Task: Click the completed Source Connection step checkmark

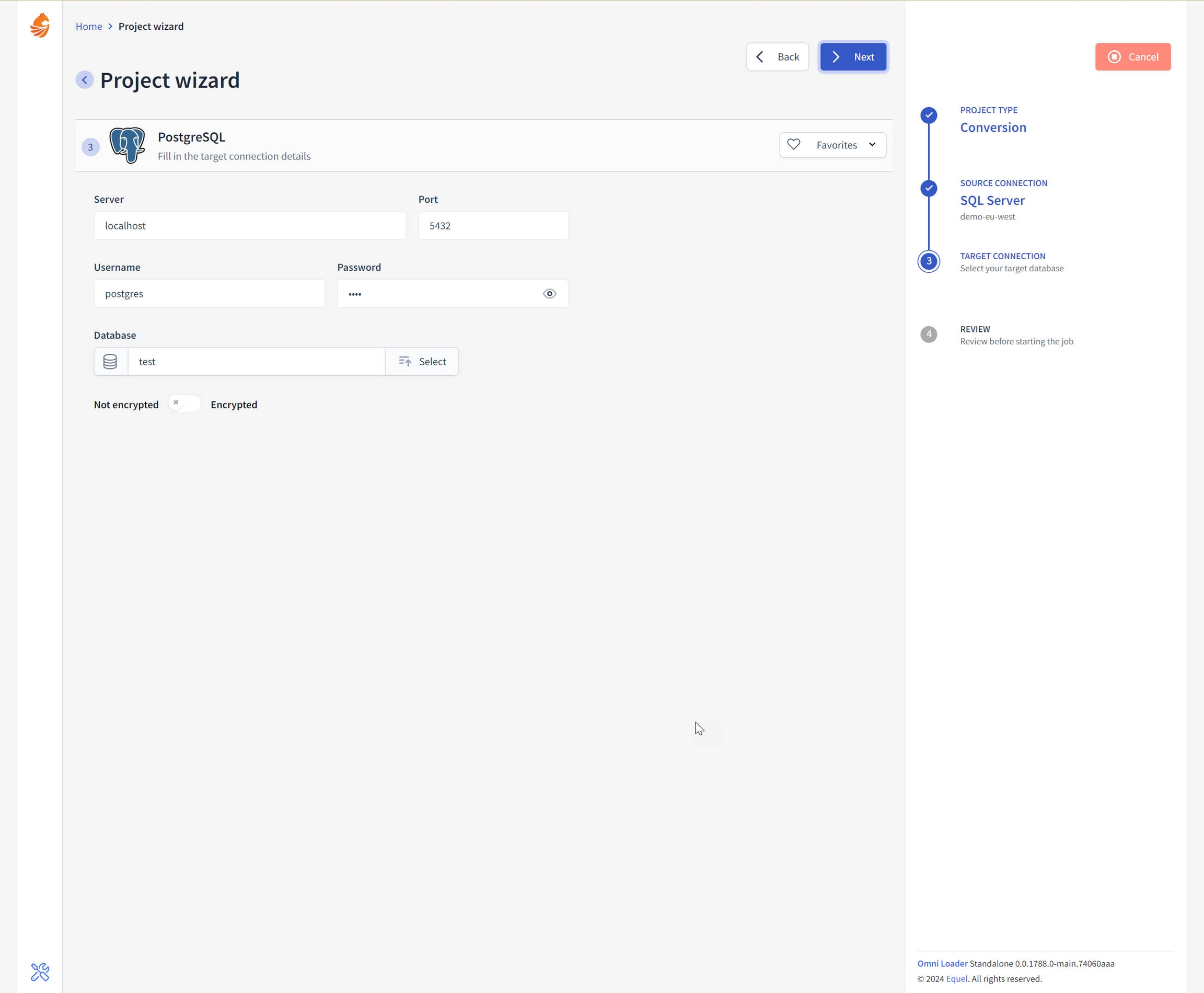Action: coord(928,188)
